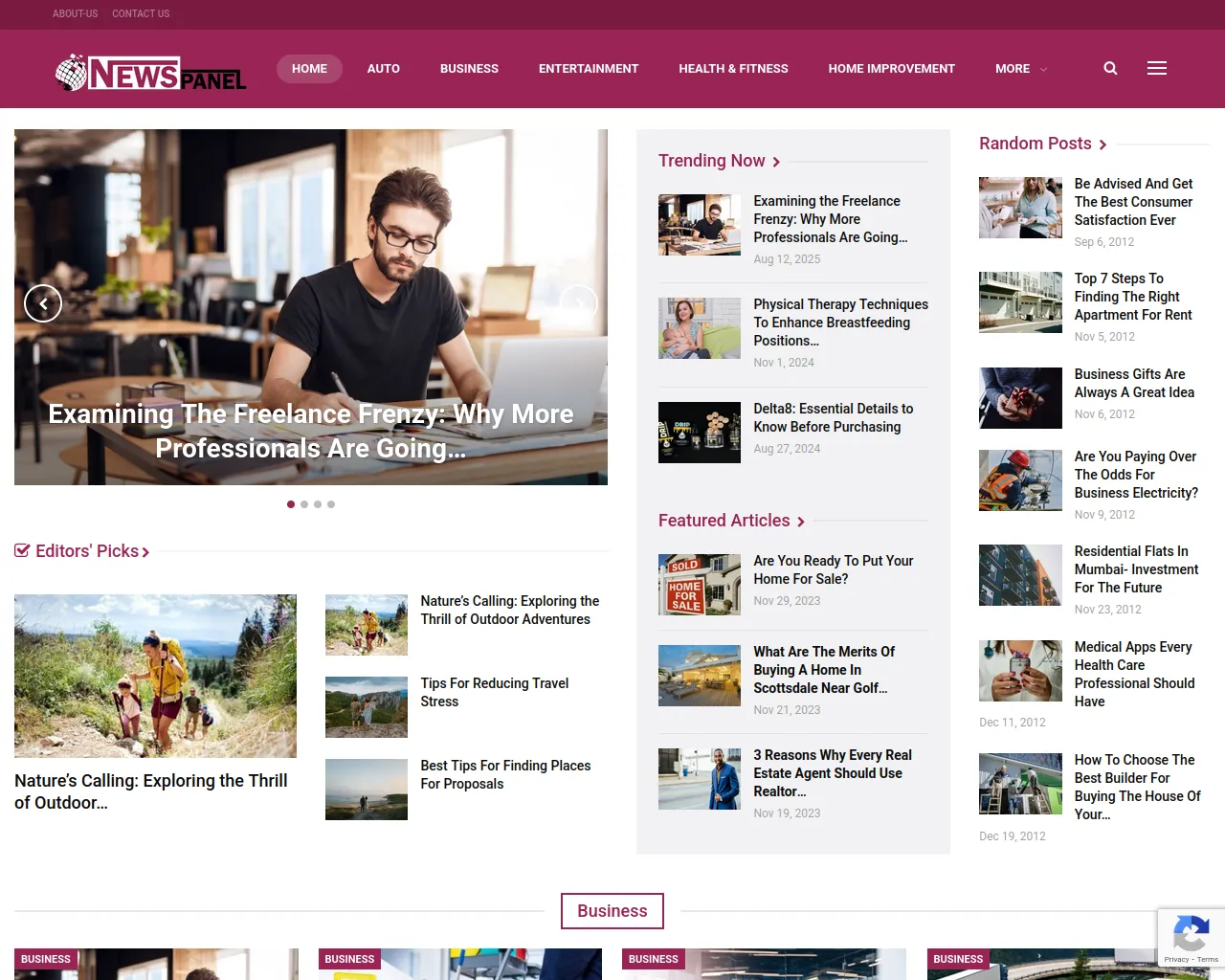Open 'How To Choose The Best Builder' post
The height and width of the screenshot is (980, 1225).
point(1138,787)
